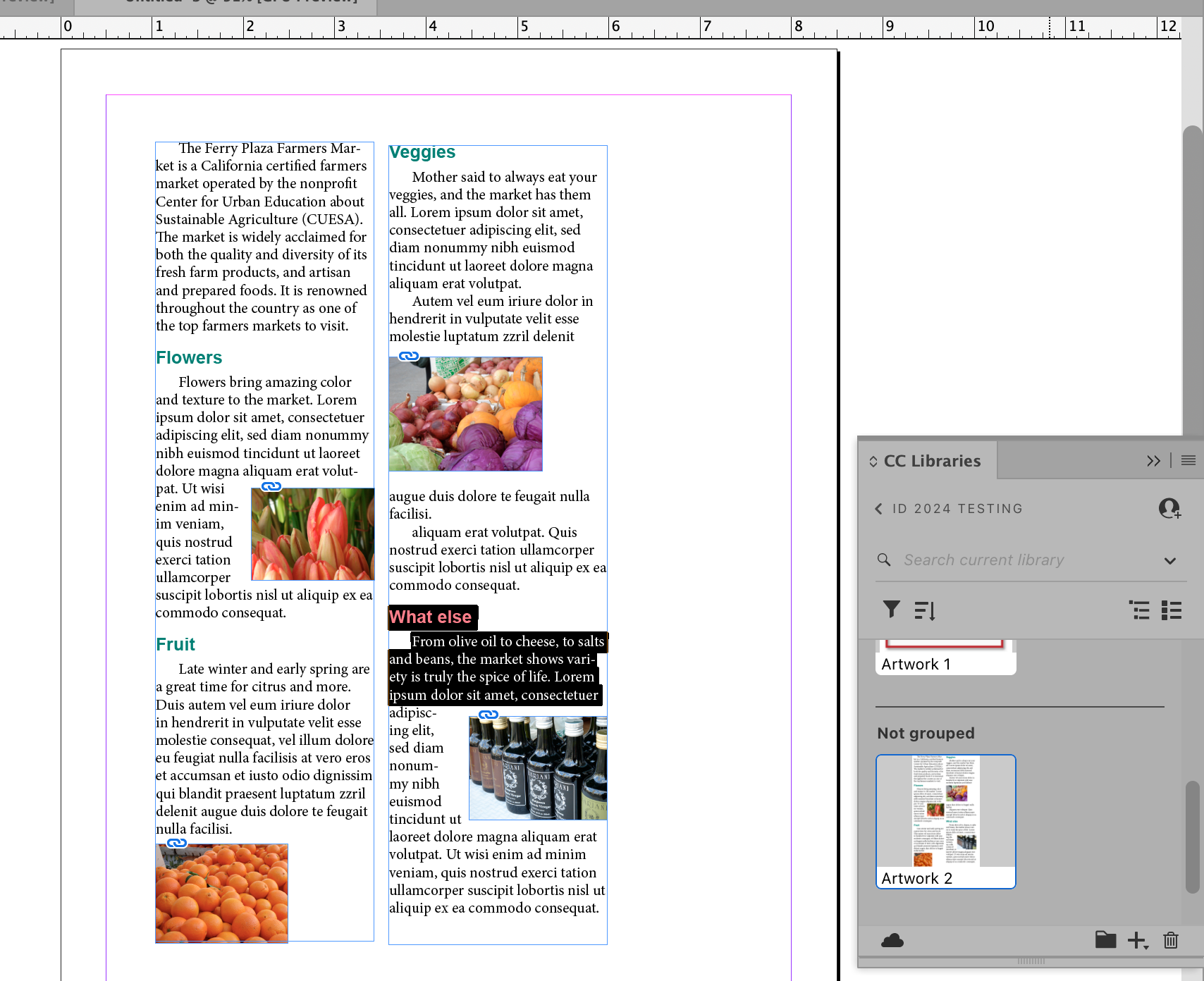This screenshot has width=1204, height=981.
Task: Click back arrow to leave ID 2024 TESTING
Action: [x=878, y=508]
